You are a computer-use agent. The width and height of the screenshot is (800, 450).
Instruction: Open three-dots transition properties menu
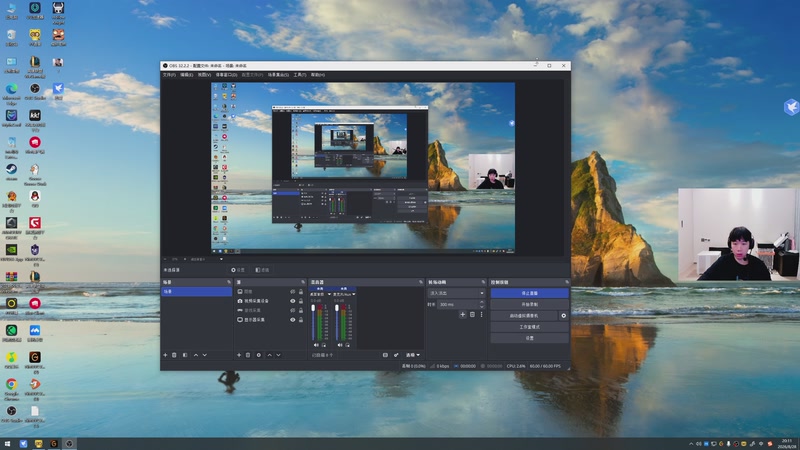click(481, 315)
